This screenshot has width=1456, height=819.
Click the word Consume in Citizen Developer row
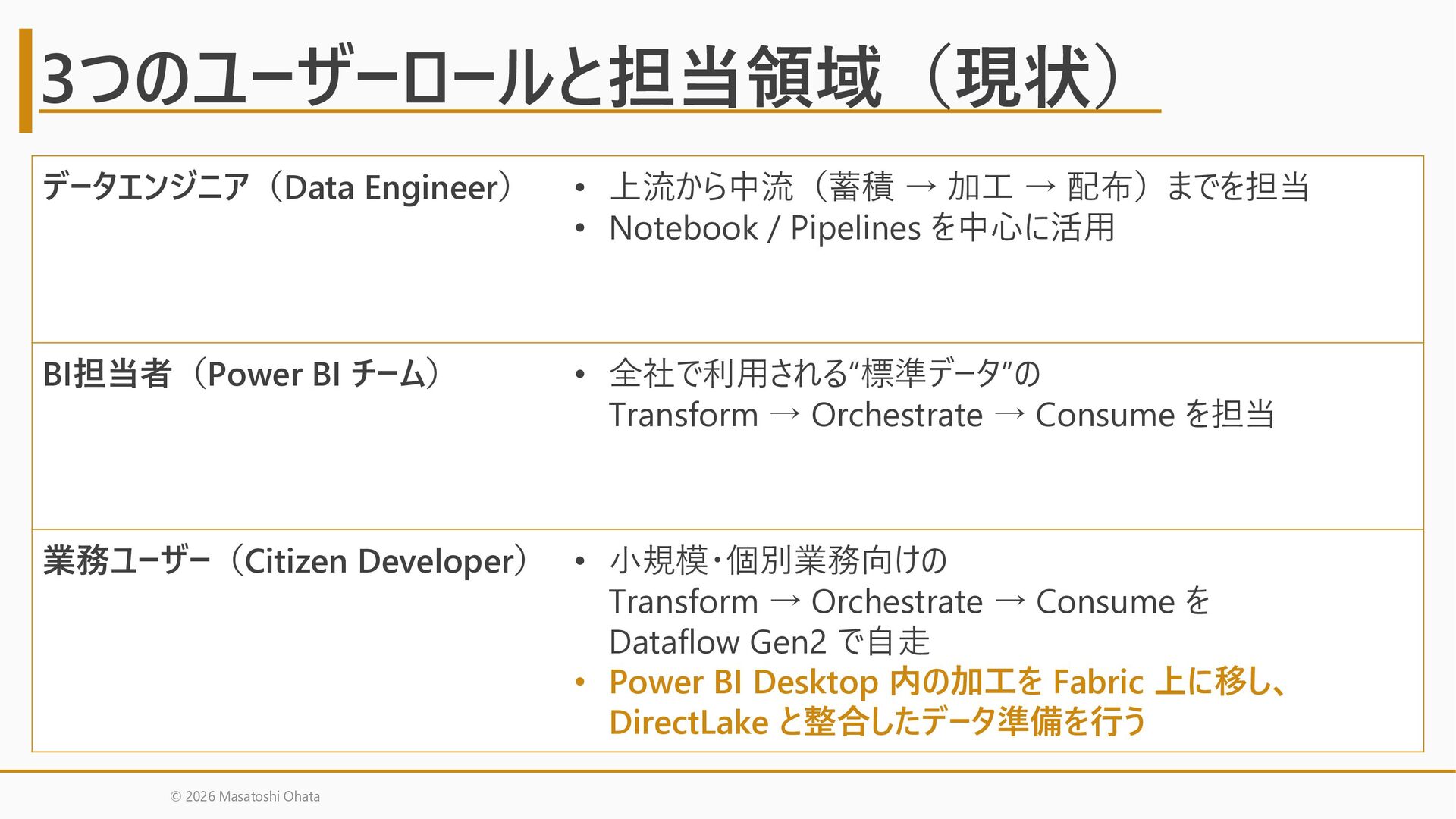click(1105, 602)
